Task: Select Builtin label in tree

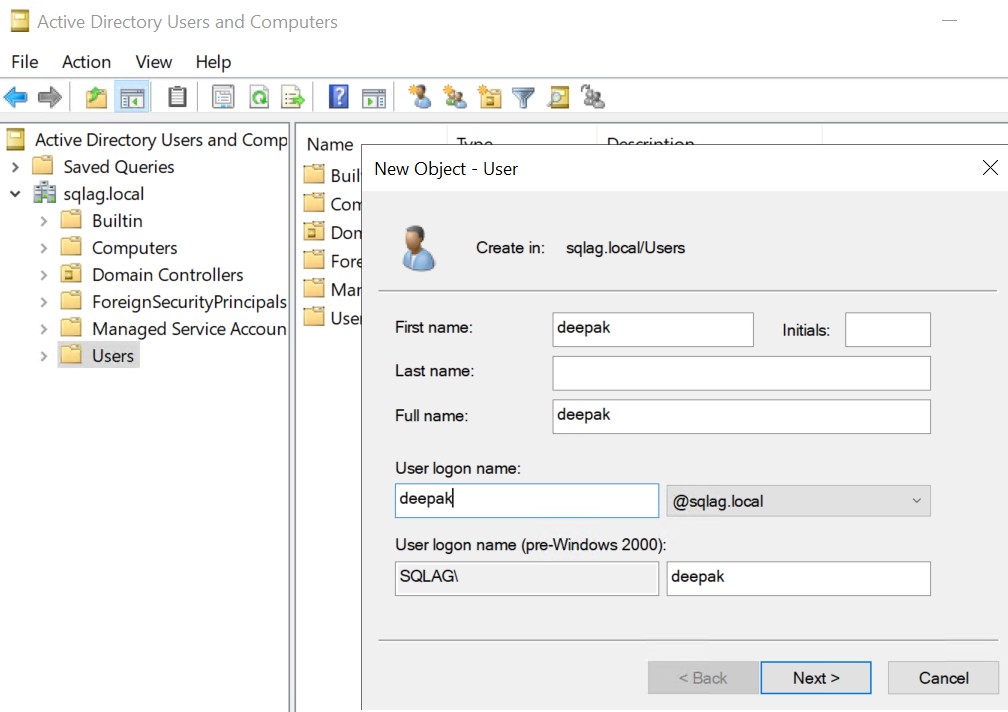Action: [117, 220]
